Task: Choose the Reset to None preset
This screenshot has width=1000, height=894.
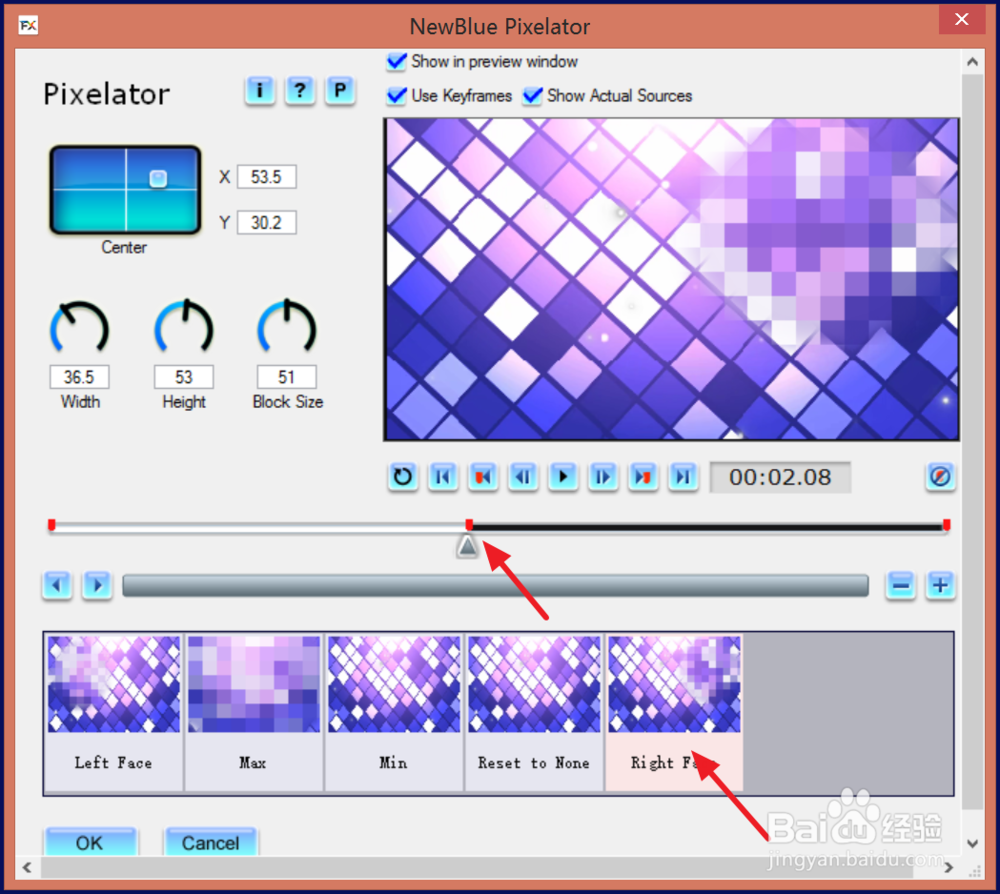Action: point(534,712)
